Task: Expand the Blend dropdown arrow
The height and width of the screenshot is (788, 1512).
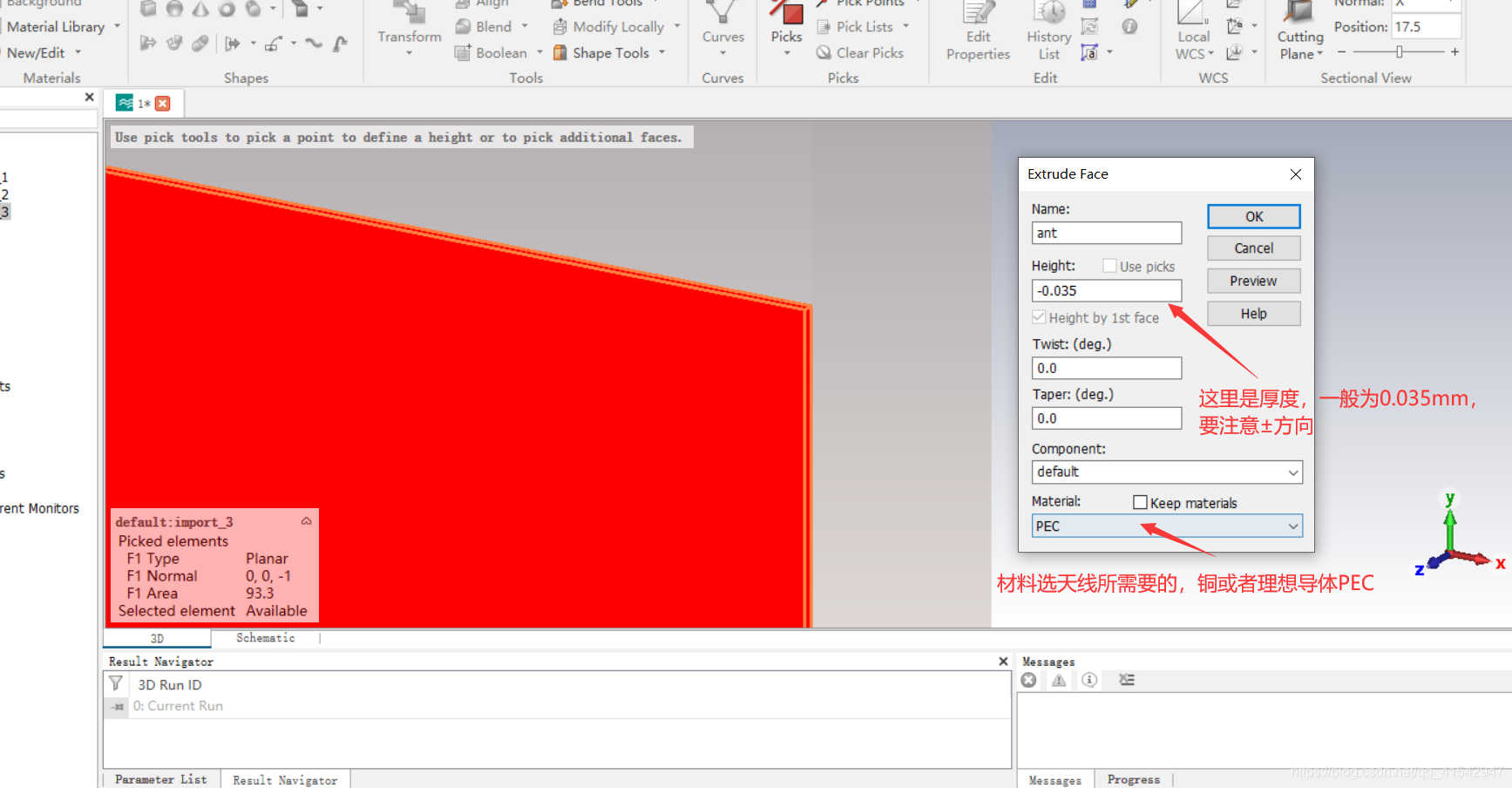Action: [x=525, y=26]
